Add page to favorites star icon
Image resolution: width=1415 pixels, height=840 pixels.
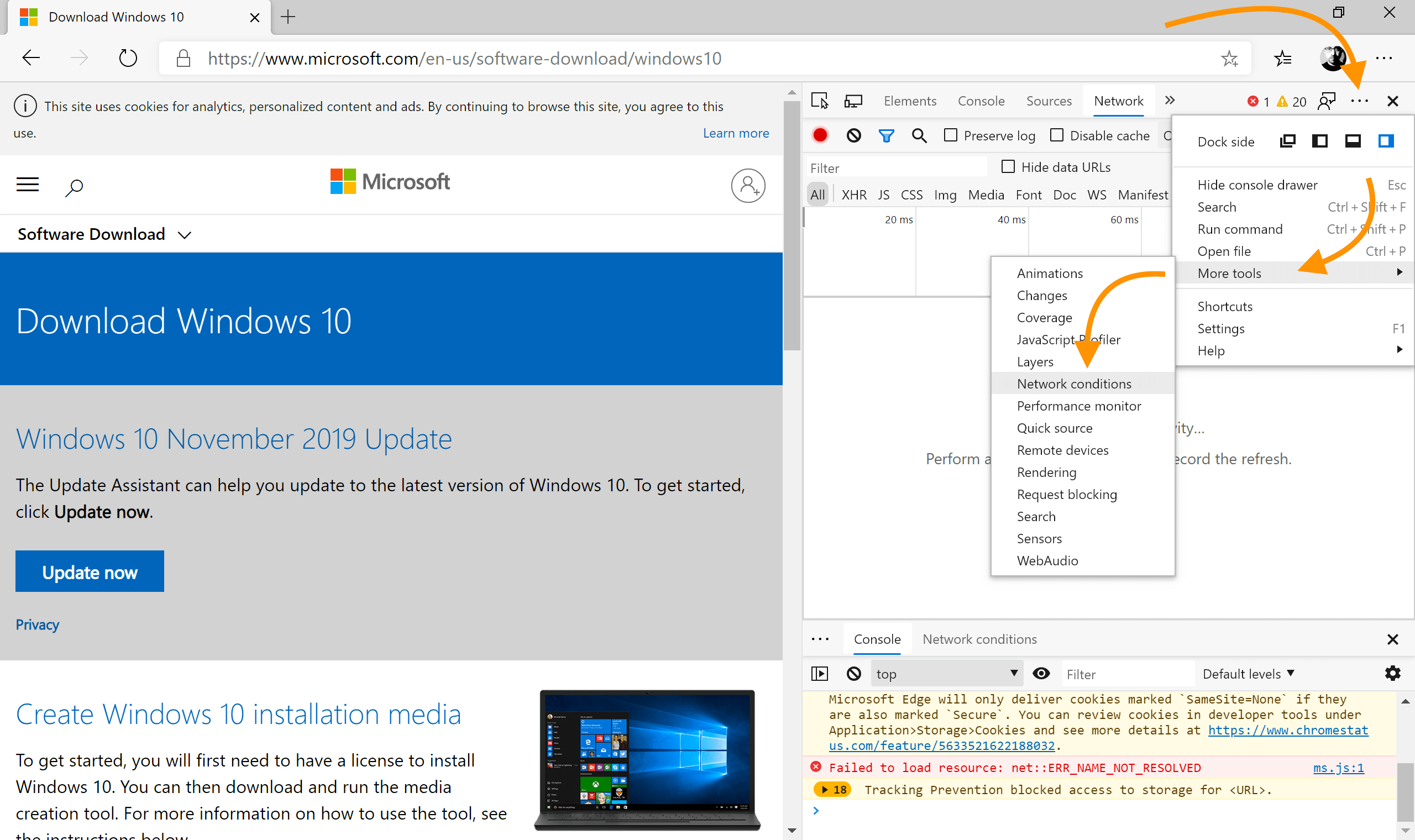pyautogui.click(x=1229, y=58)
